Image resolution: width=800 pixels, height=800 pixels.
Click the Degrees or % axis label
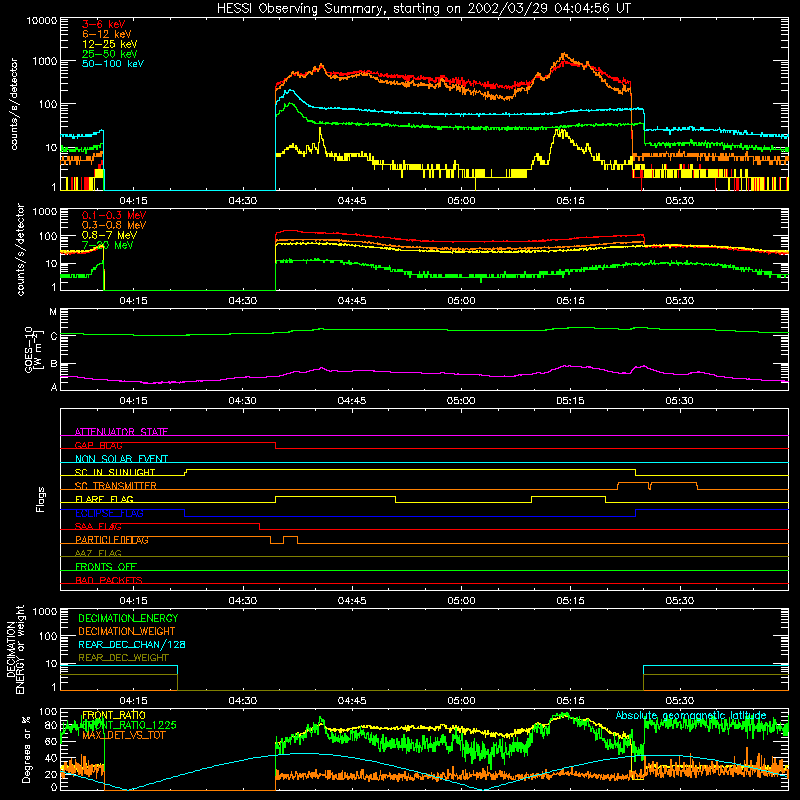26,749
